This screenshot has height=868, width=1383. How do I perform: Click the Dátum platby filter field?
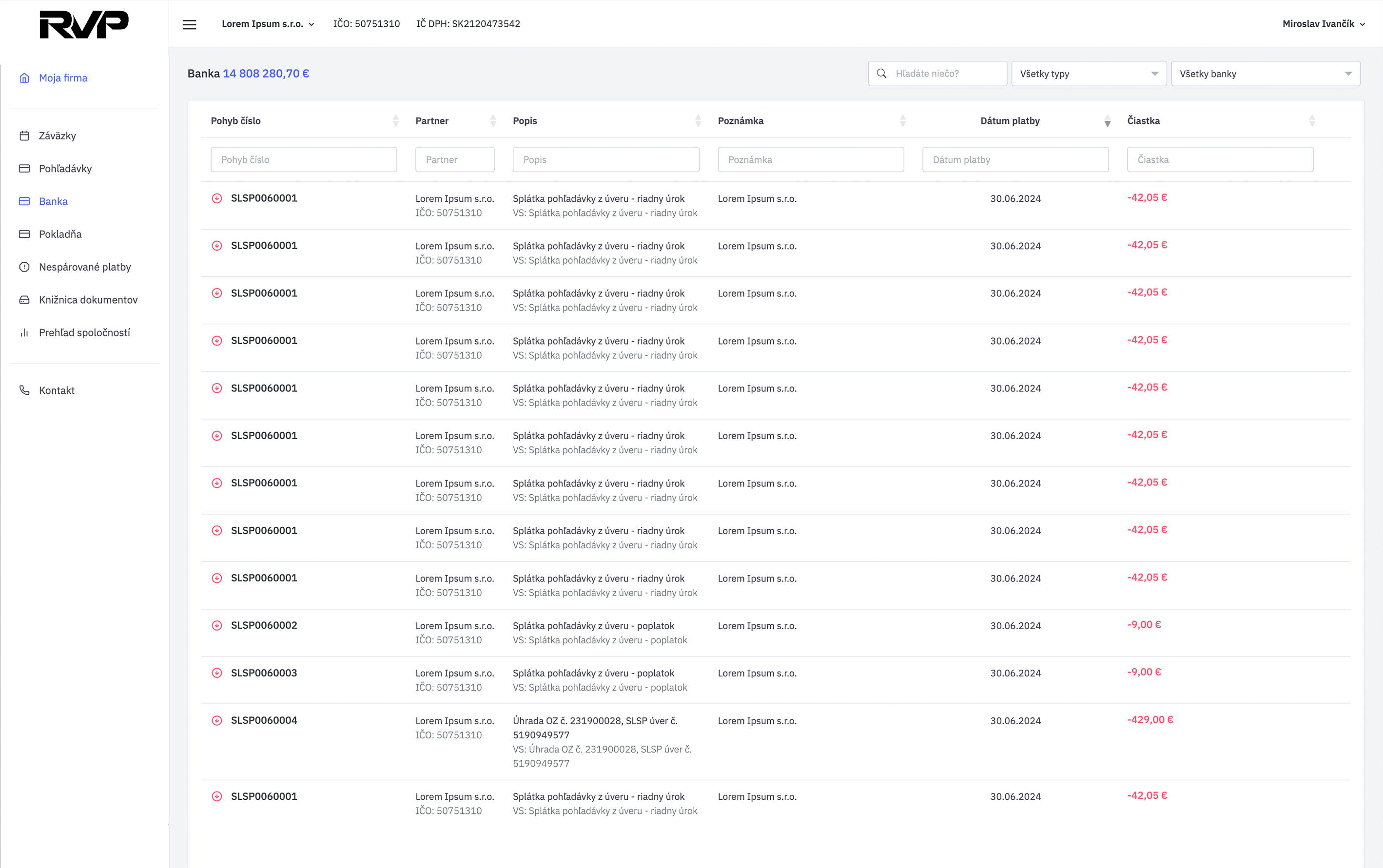tap(1015, 159)
